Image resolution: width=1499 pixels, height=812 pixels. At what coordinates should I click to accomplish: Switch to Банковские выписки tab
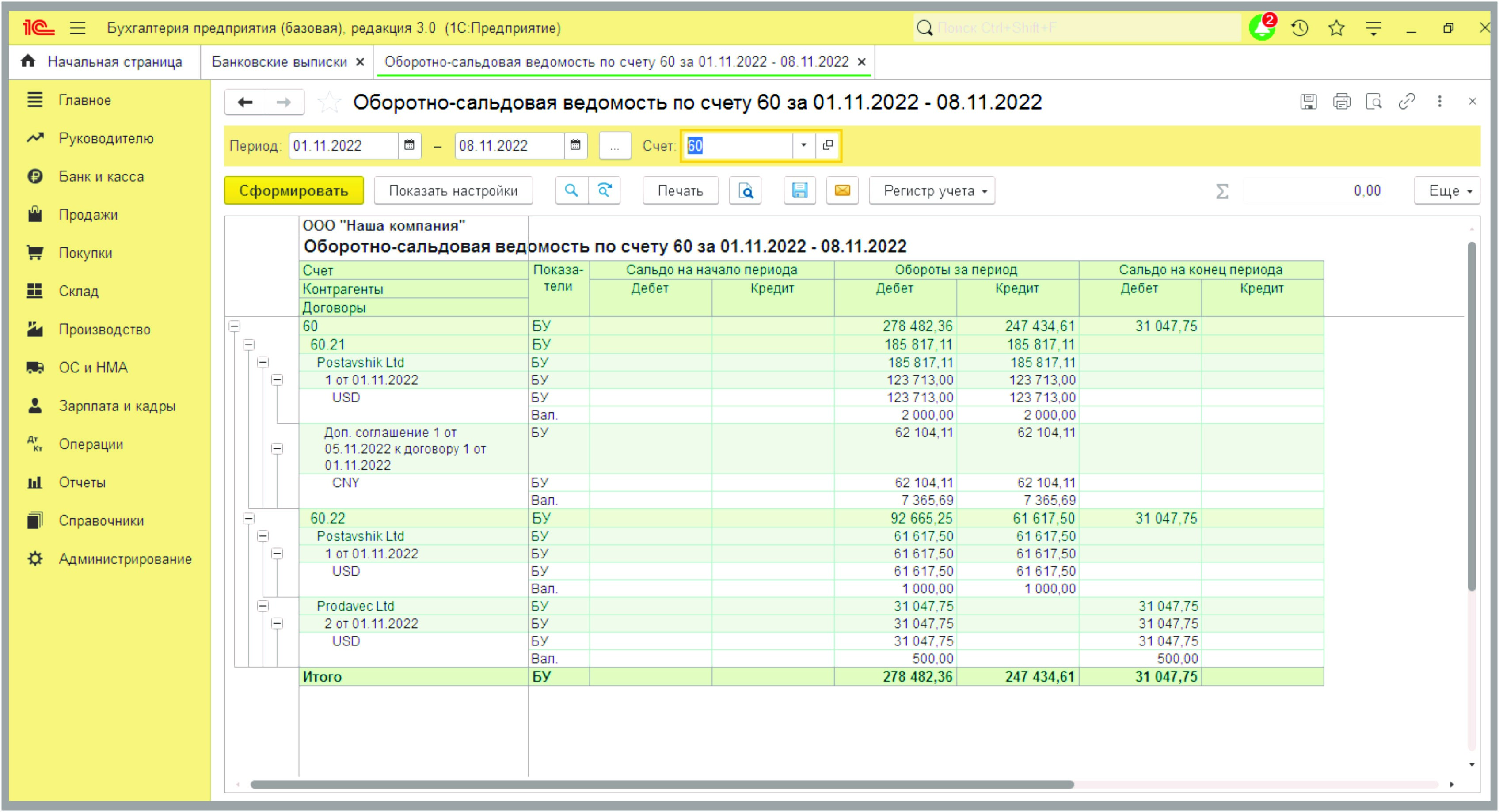(x=279, y=62)
